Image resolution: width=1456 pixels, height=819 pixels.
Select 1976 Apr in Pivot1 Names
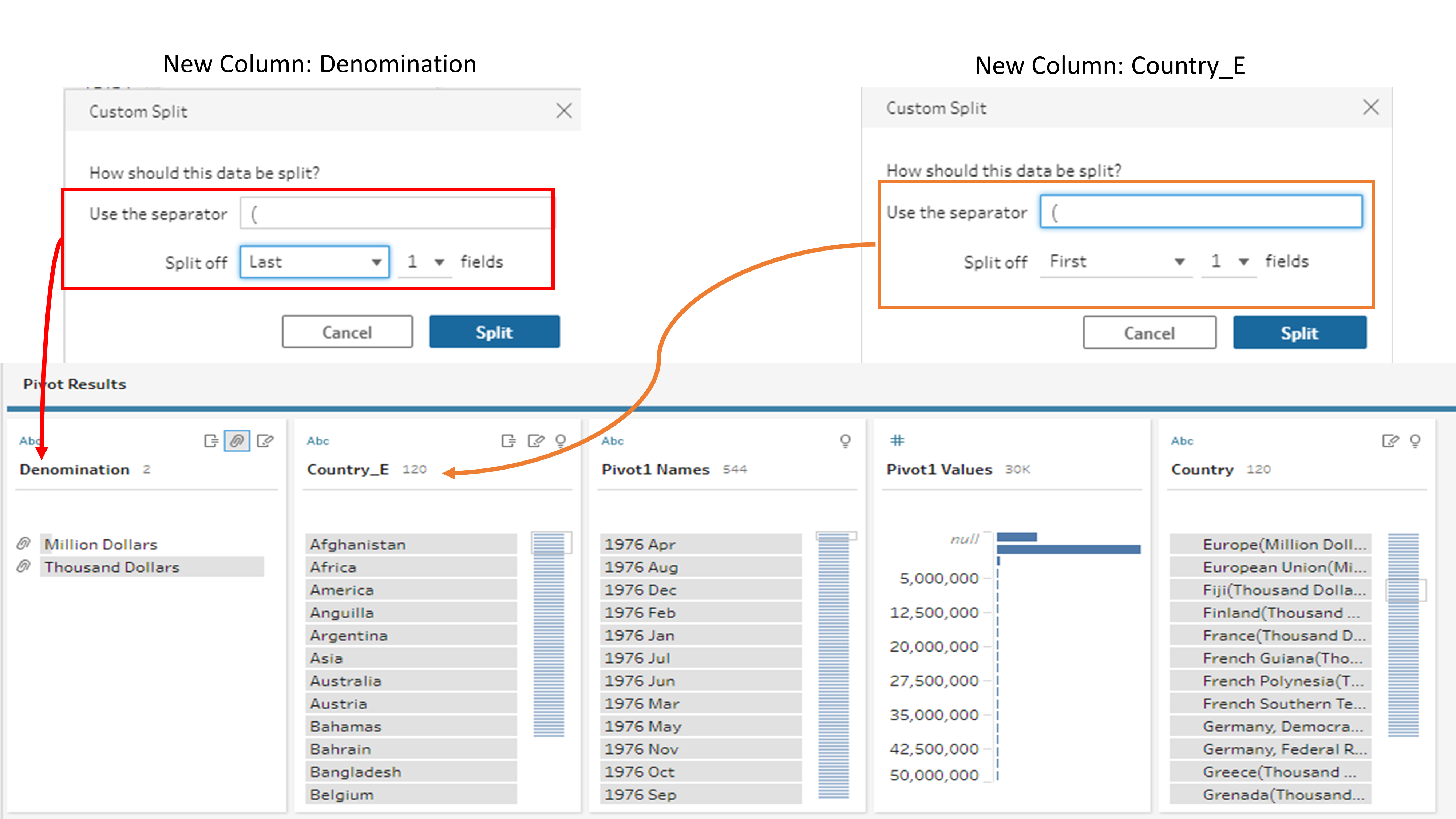click(701, 544)
